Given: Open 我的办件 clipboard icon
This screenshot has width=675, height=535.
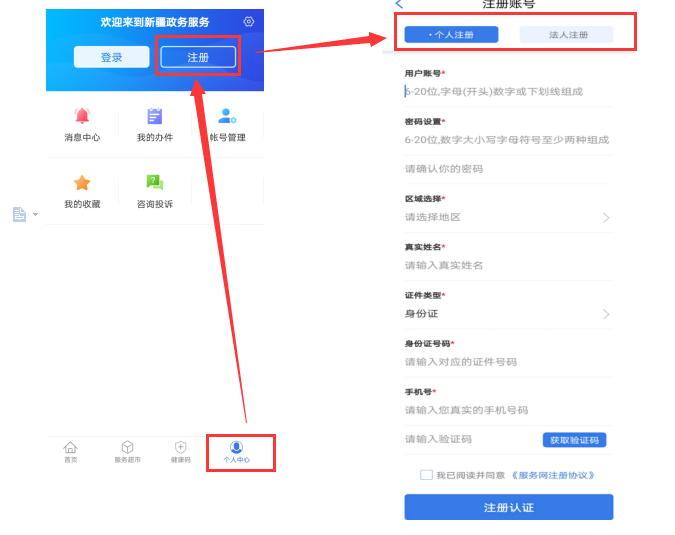Looking at the screenshot, I should [x=155, y=116].
